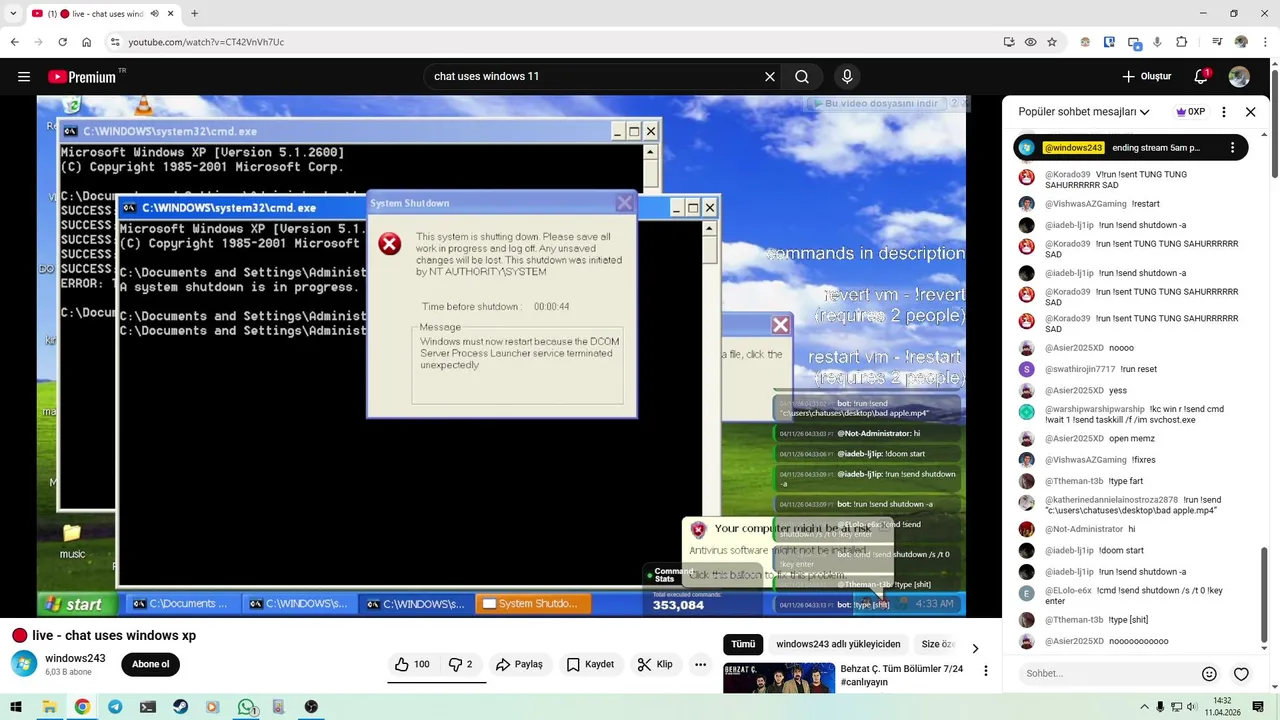The height and width of the screenshot is (720, 1280).
Task: Open more actions below video
Action: coord(701,664)
